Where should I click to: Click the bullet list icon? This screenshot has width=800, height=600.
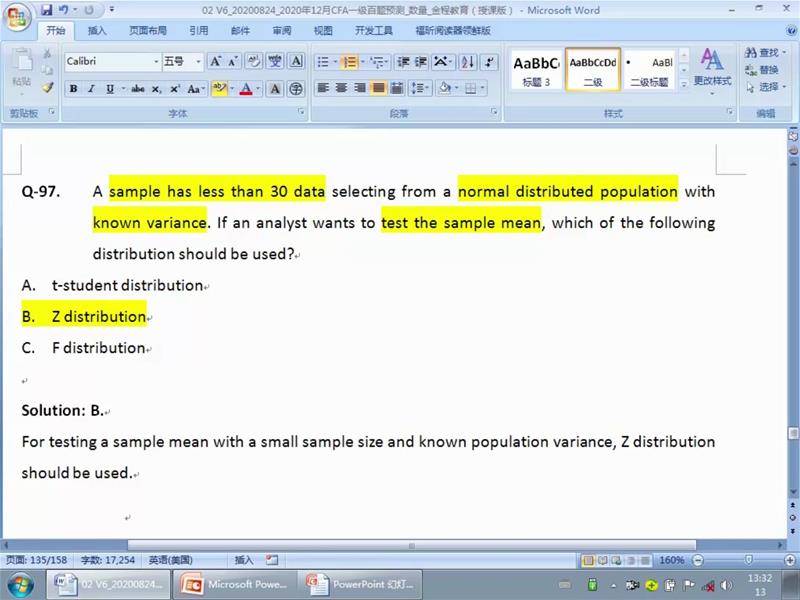(323, 62)
